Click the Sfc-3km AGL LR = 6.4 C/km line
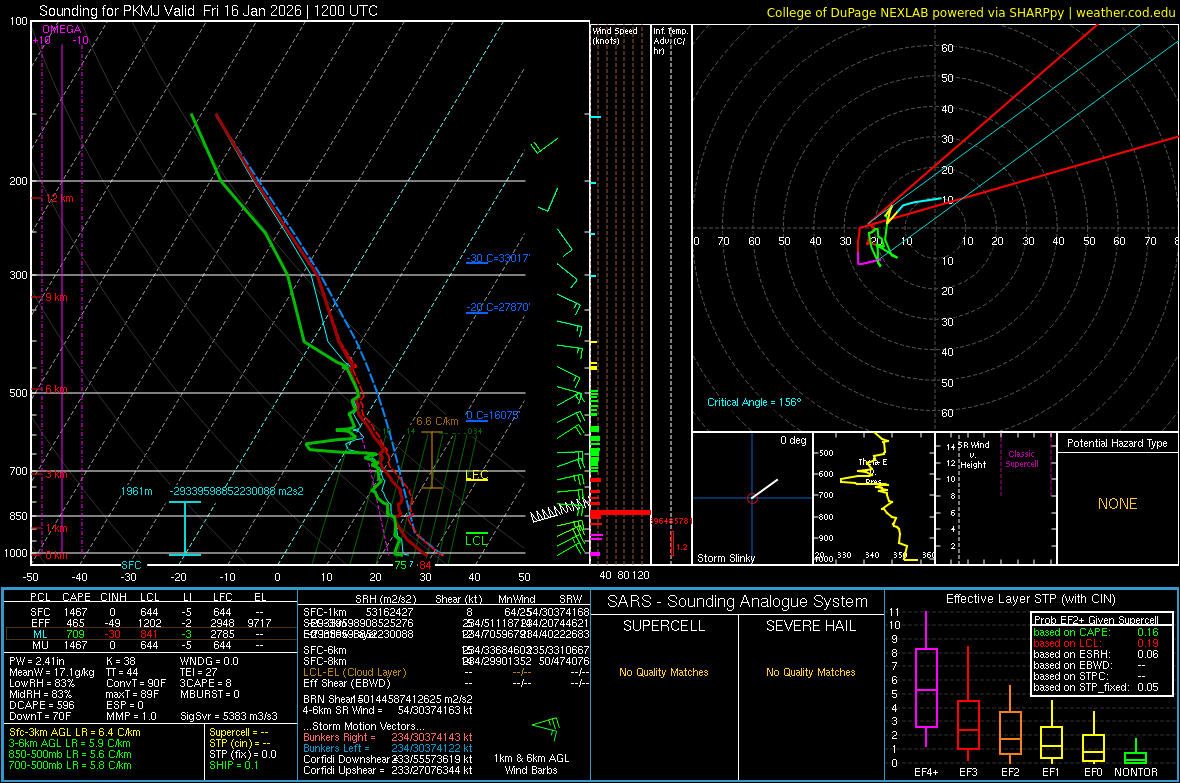Screen dimensions: 1180x783 click(75, 732)
